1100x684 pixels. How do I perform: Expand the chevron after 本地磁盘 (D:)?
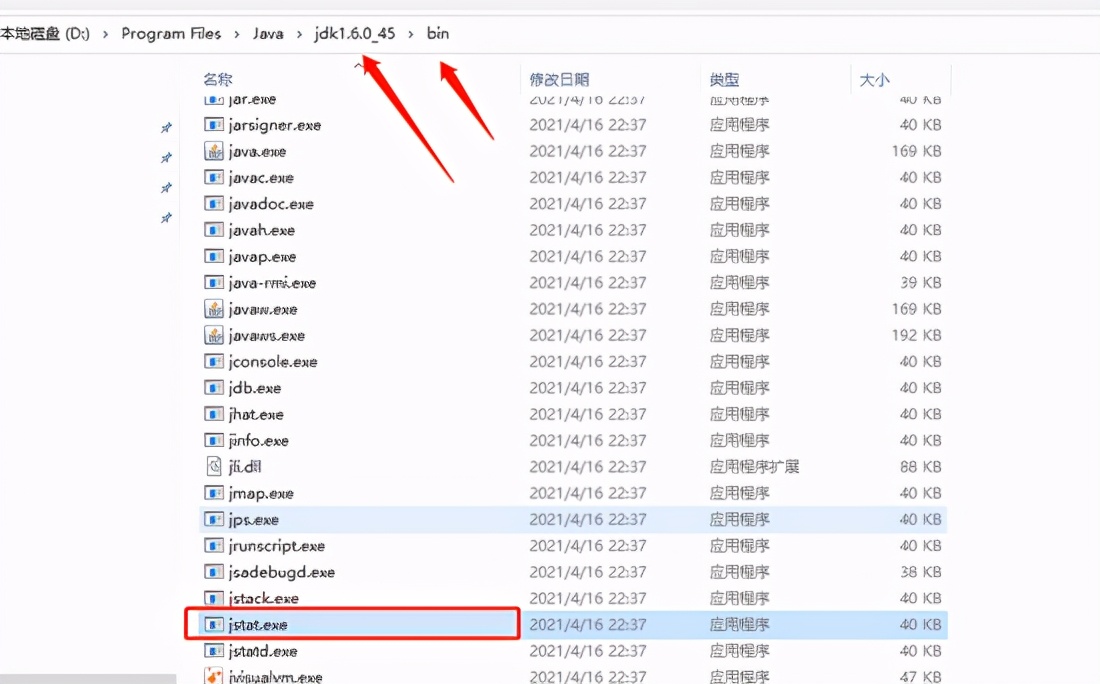(x=105, y=34)
